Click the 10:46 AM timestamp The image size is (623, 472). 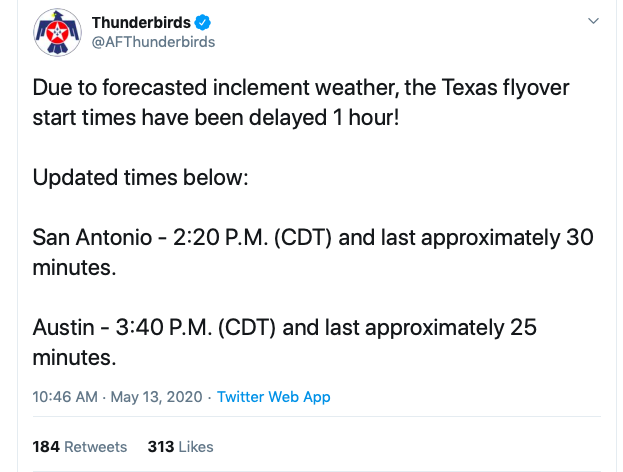pos(65,397)
